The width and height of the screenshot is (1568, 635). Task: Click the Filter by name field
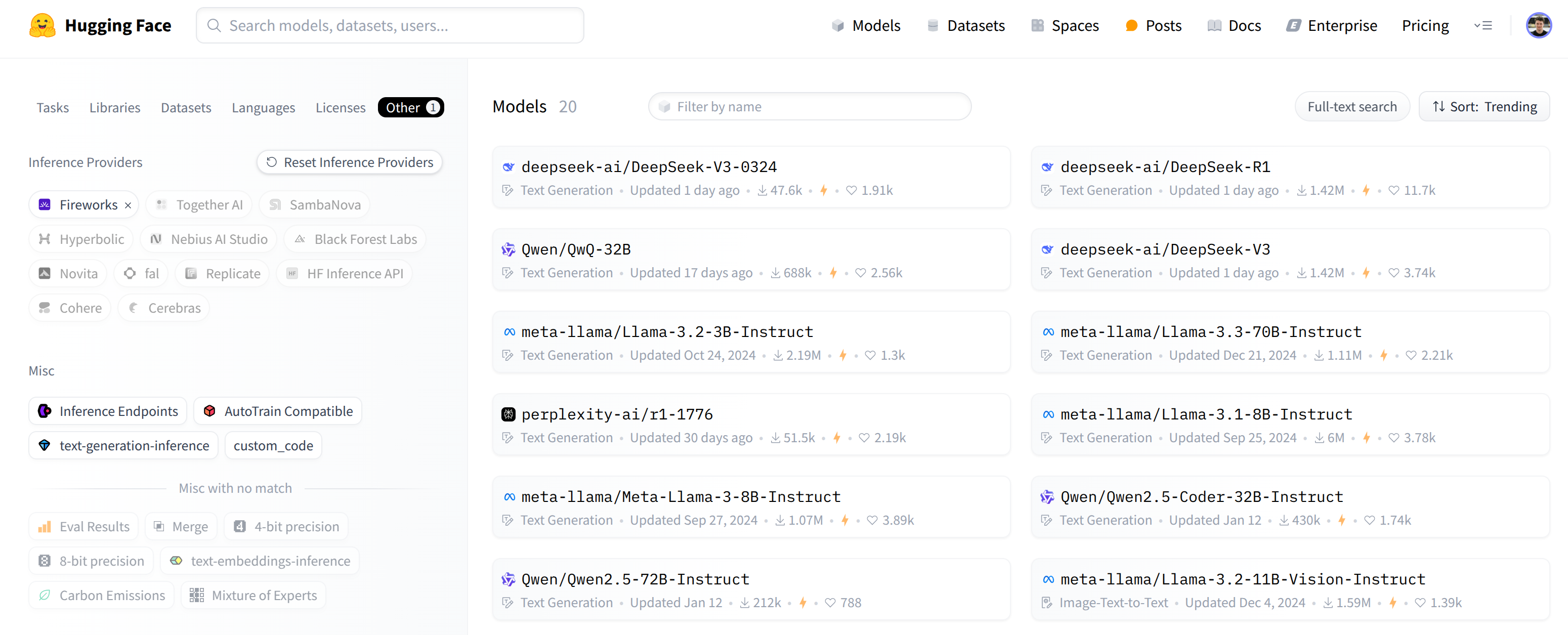click(809, 107)
